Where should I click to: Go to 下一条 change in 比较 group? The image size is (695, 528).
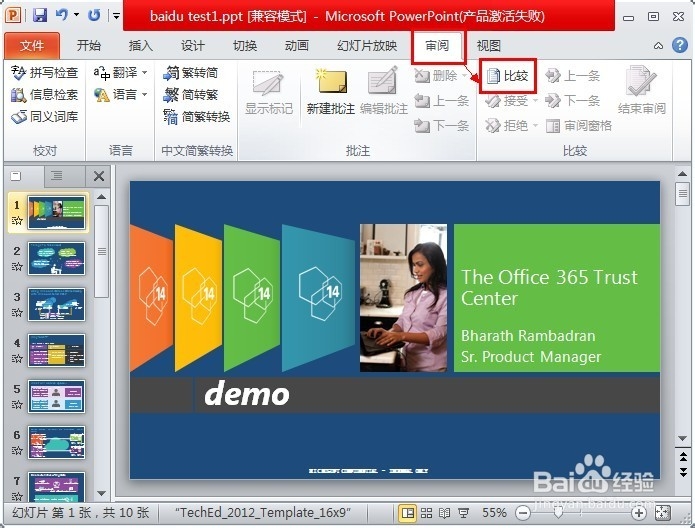(572, 101)
